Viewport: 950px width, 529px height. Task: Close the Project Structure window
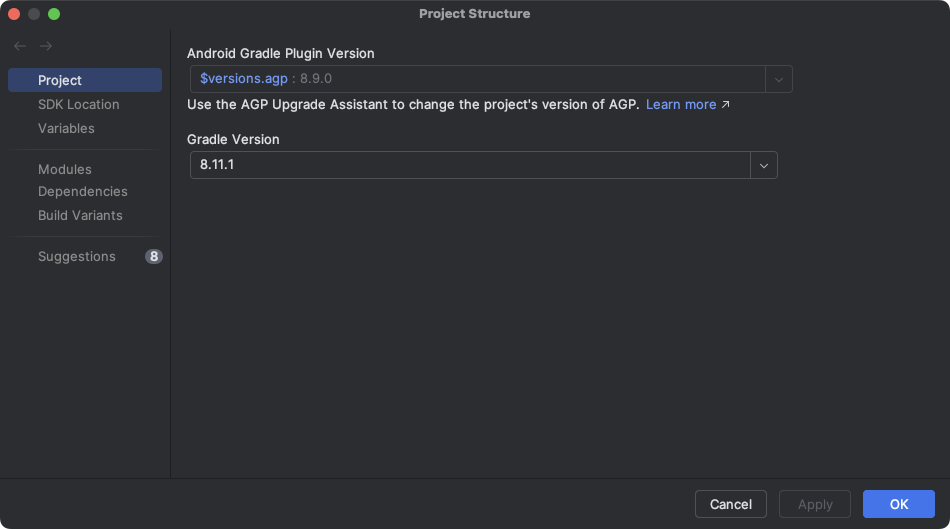coord(14,14)
